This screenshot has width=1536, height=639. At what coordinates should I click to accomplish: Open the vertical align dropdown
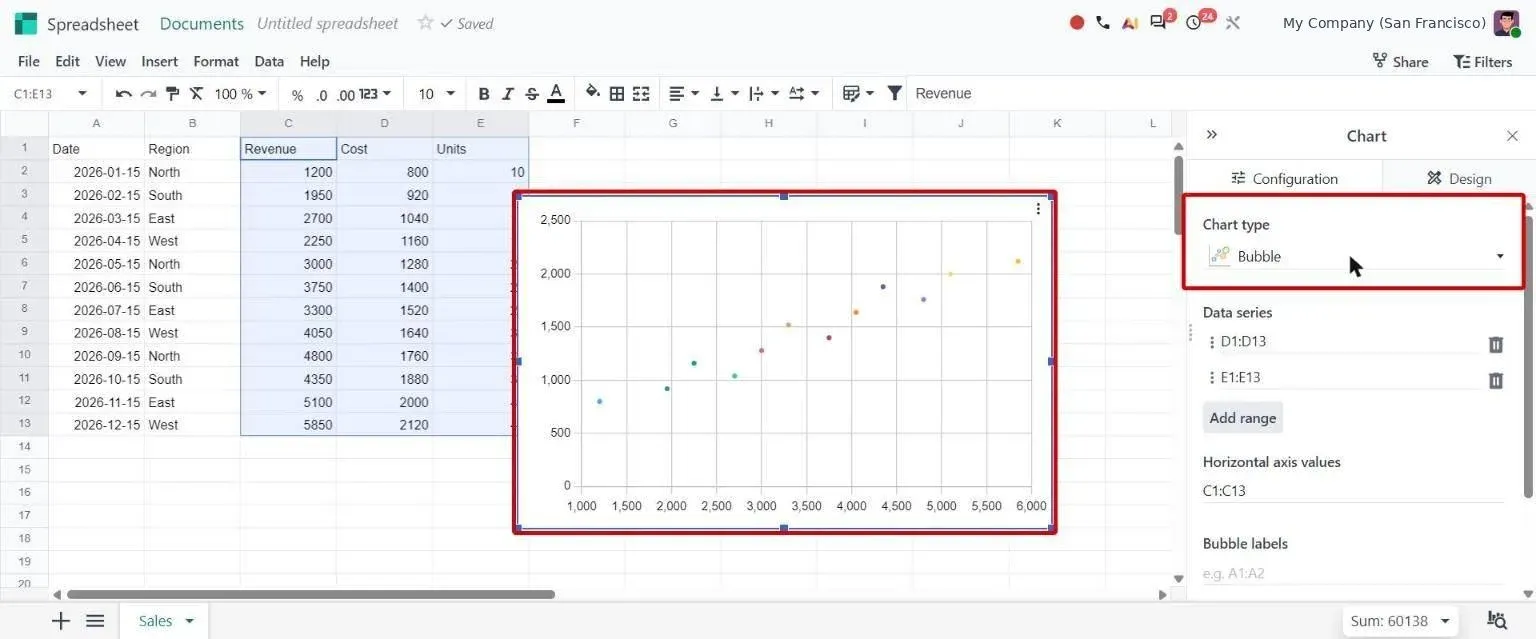tap(724, 94)
